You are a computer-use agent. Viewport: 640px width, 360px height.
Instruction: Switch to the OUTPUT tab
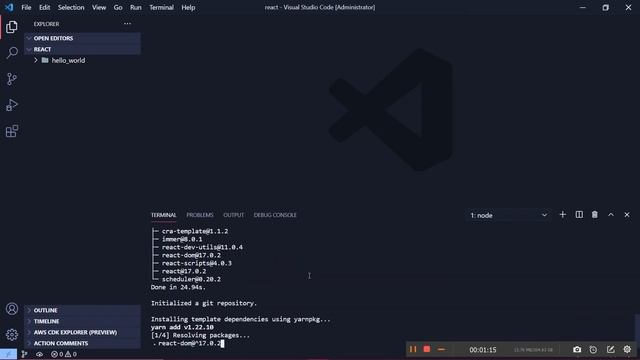click(233, 215)
